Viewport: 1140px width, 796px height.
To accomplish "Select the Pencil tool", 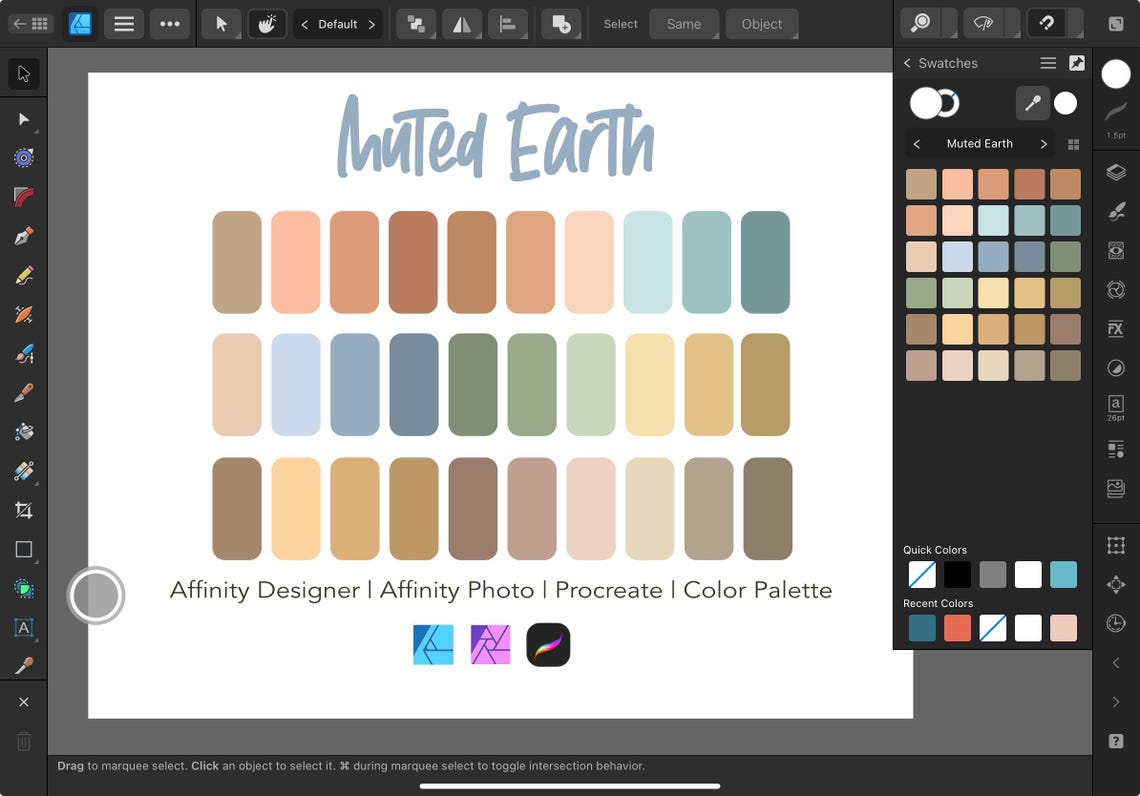I will [23, 275].
